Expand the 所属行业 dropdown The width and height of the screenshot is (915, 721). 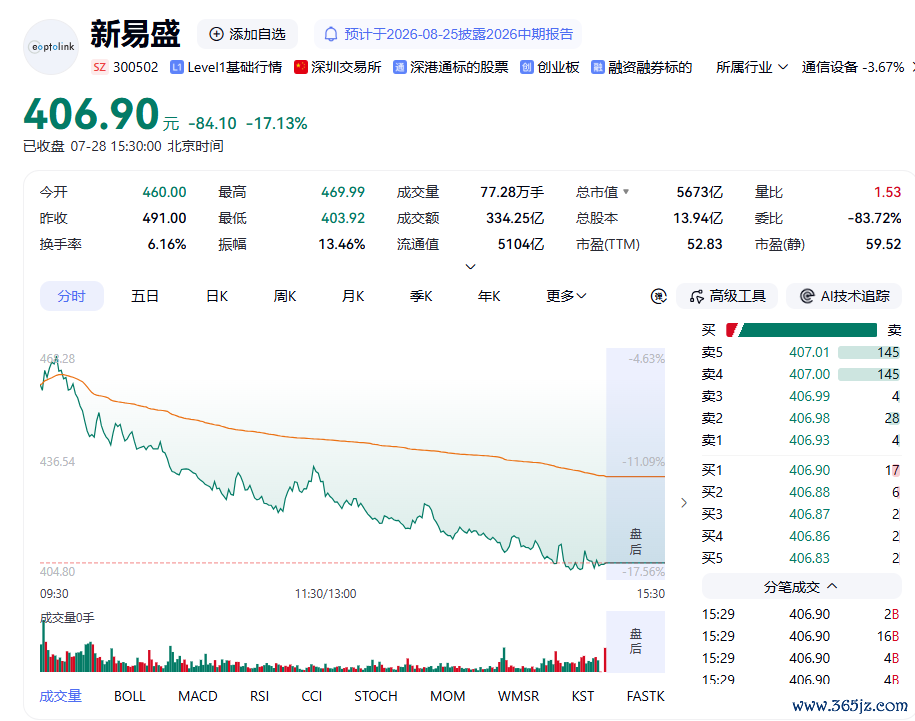752,67
